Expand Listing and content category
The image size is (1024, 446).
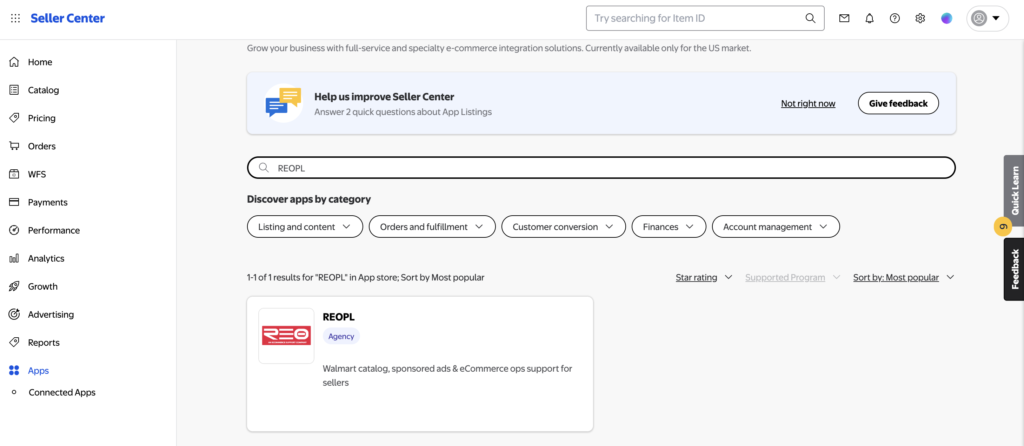(x=304, y=227)
